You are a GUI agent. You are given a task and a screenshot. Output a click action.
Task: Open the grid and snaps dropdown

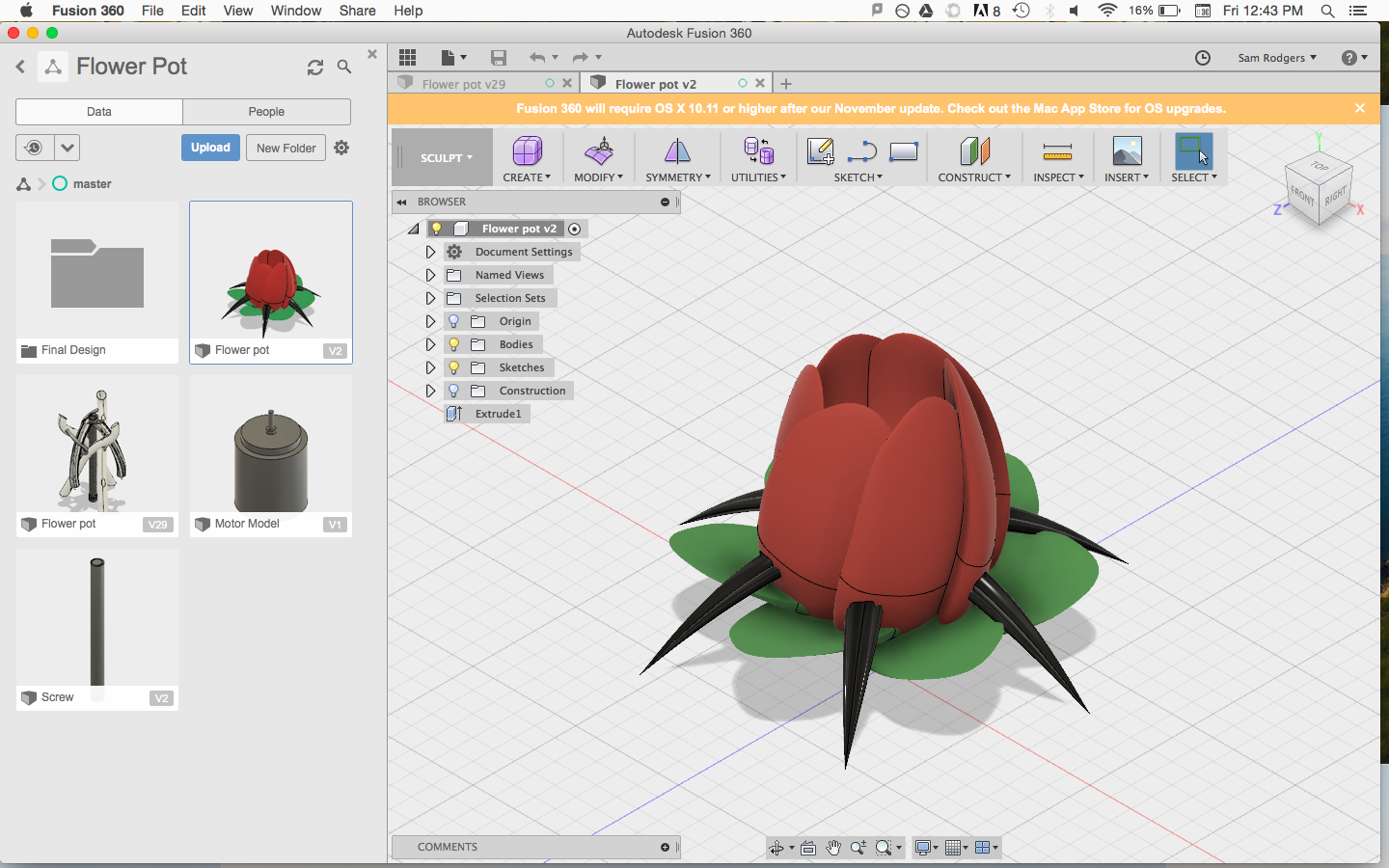click(x=957, y=848)
